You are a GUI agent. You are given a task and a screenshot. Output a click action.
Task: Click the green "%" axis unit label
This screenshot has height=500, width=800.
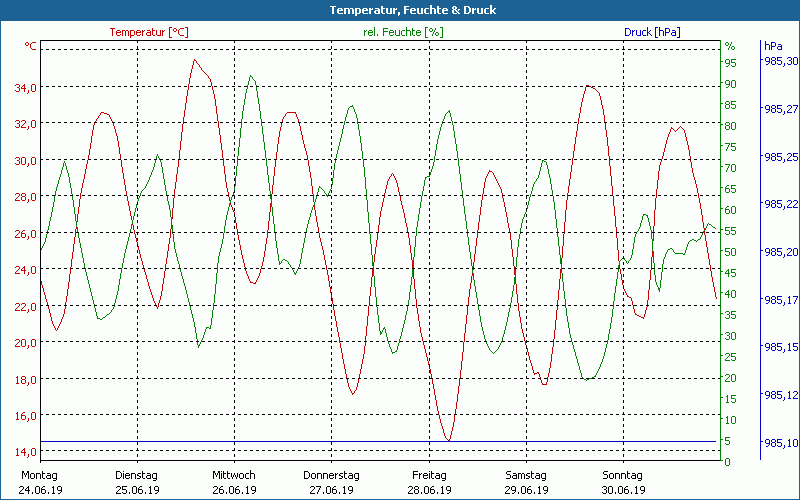[729, 46]
